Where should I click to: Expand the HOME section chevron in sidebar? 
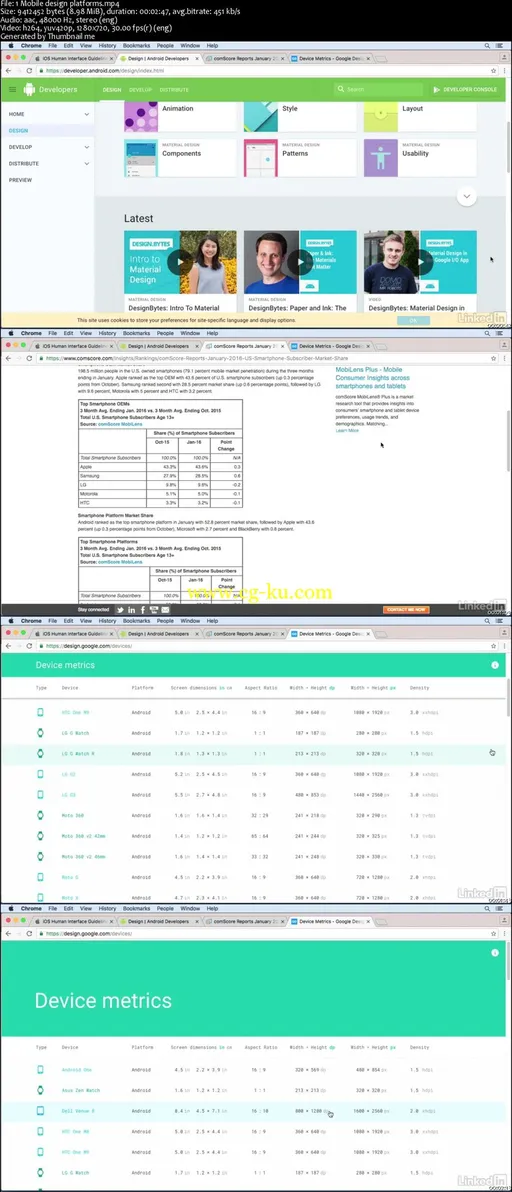(x=87, y=114)
